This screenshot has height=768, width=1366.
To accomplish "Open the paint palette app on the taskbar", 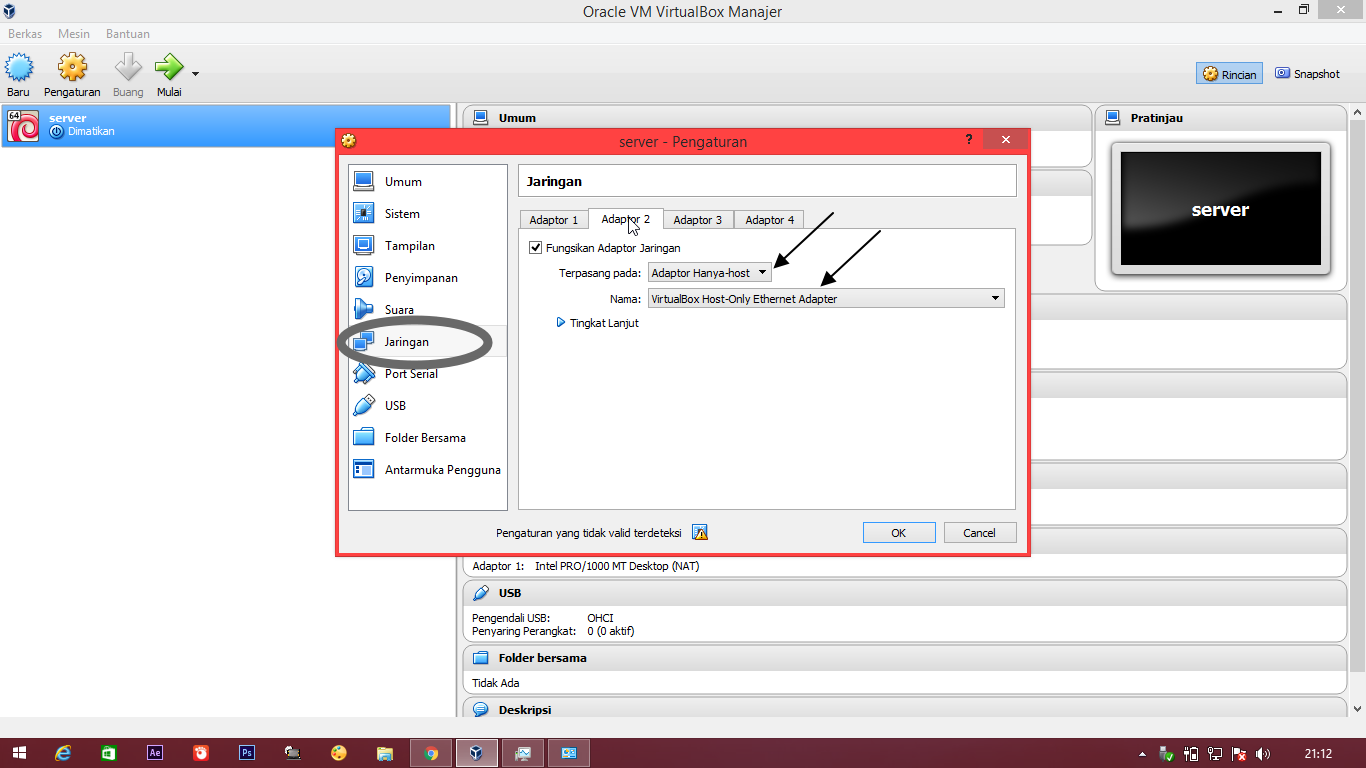I will (x=338, y=753).
